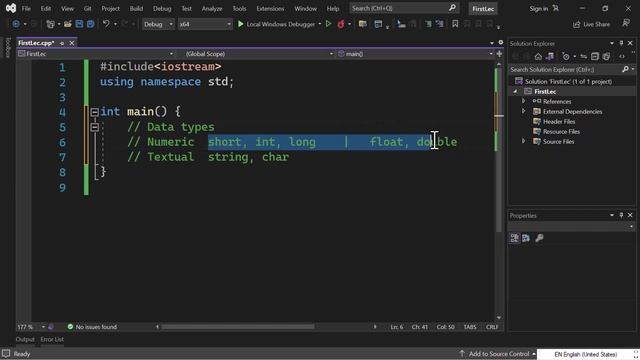
Task: Switch to the Output tab
Action: point(25,339)
